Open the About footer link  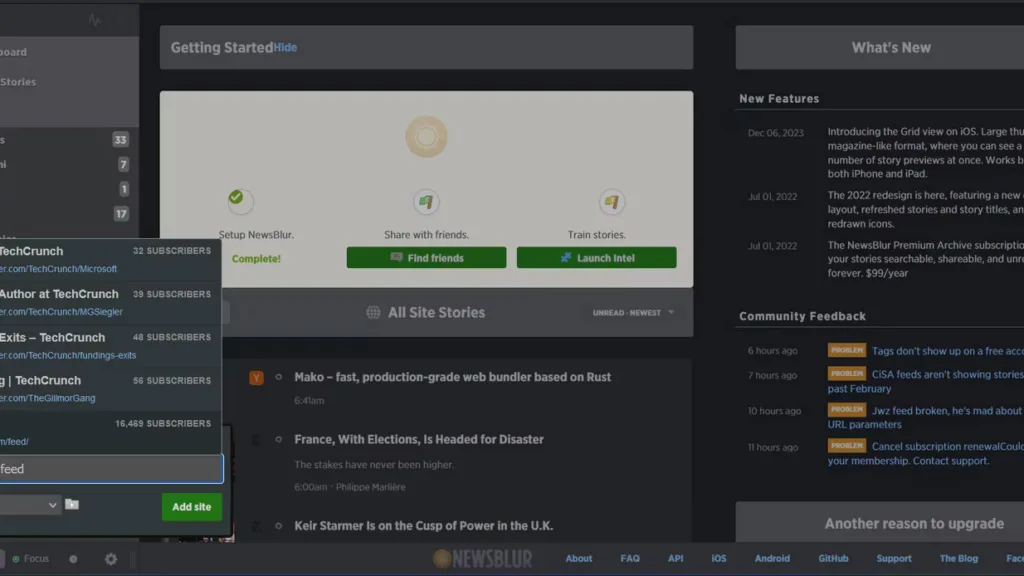click(x=579, y=559)
